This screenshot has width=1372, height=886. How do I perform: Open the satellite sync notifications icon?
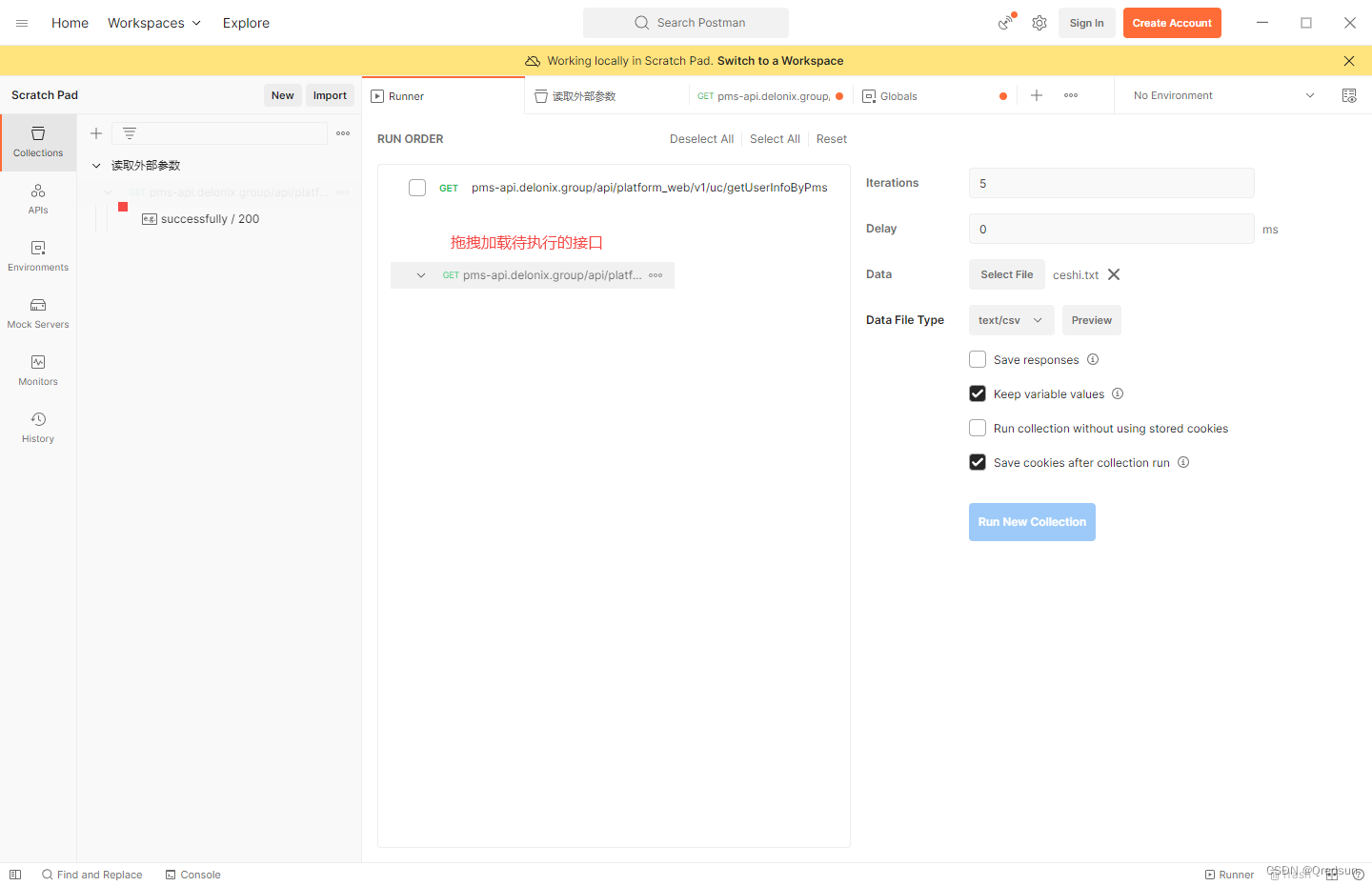coord(1006,22)
